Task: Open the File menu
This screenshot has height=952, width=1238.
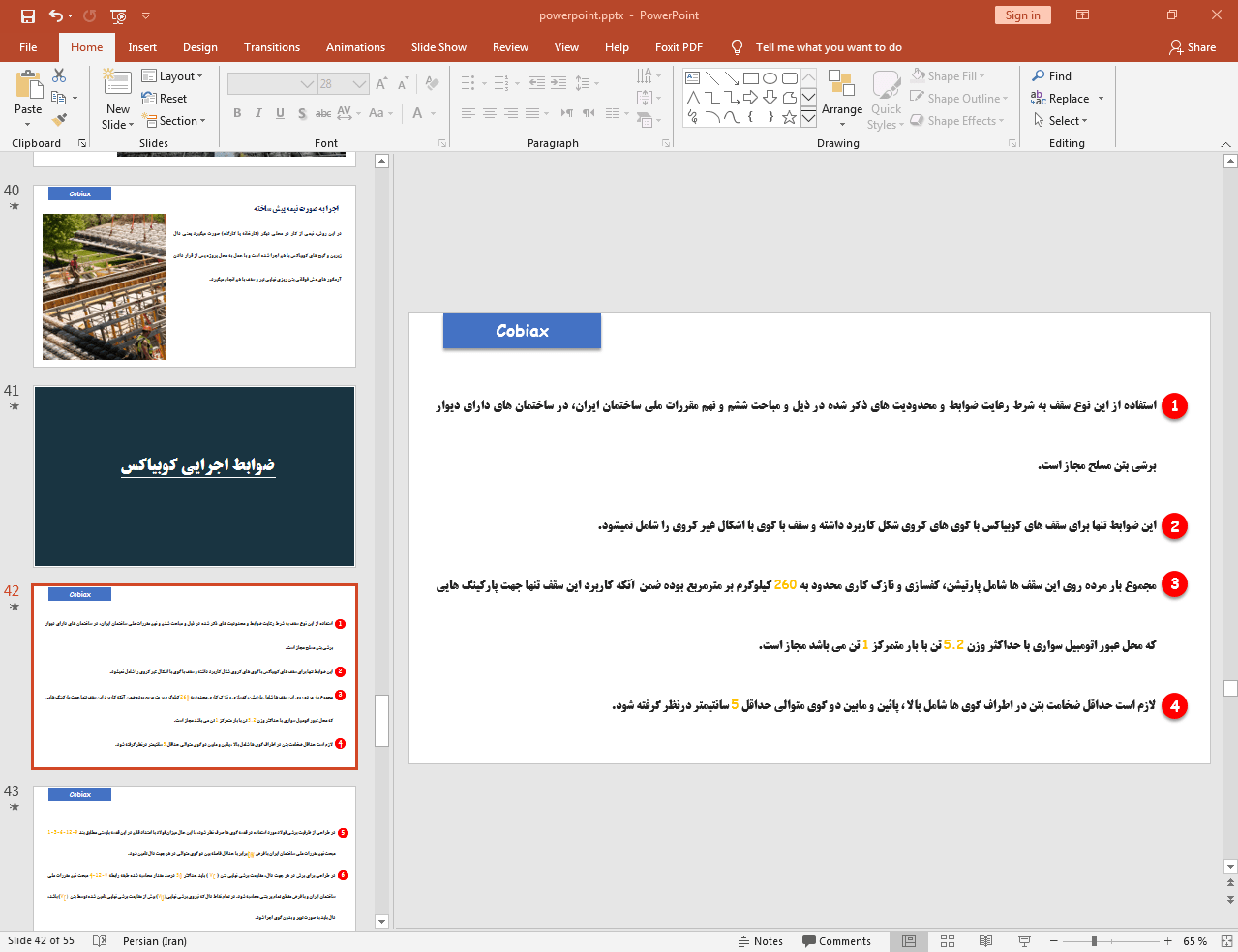Action: 28,47
